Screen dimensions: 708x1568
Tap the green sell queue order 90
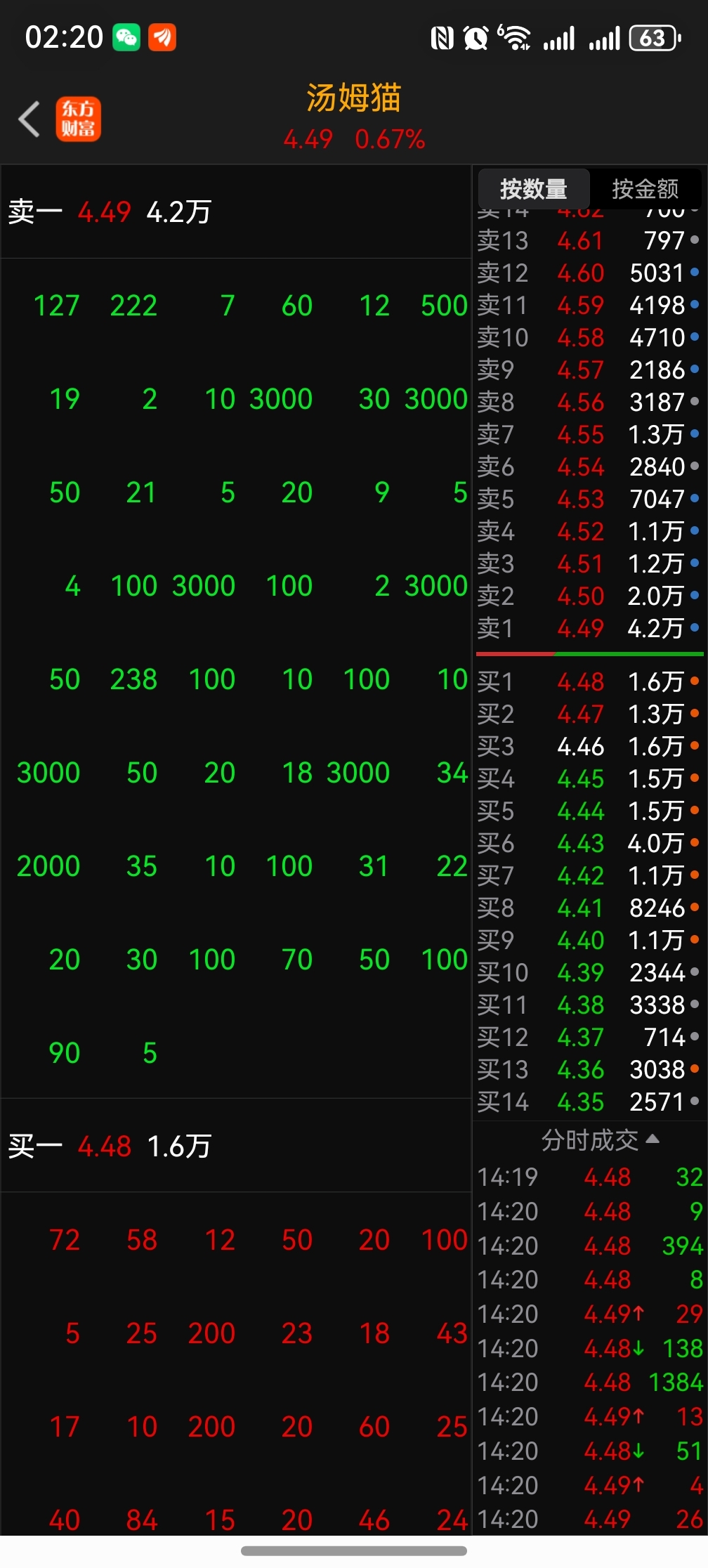pyautogui.click(x=65, y=1053)
